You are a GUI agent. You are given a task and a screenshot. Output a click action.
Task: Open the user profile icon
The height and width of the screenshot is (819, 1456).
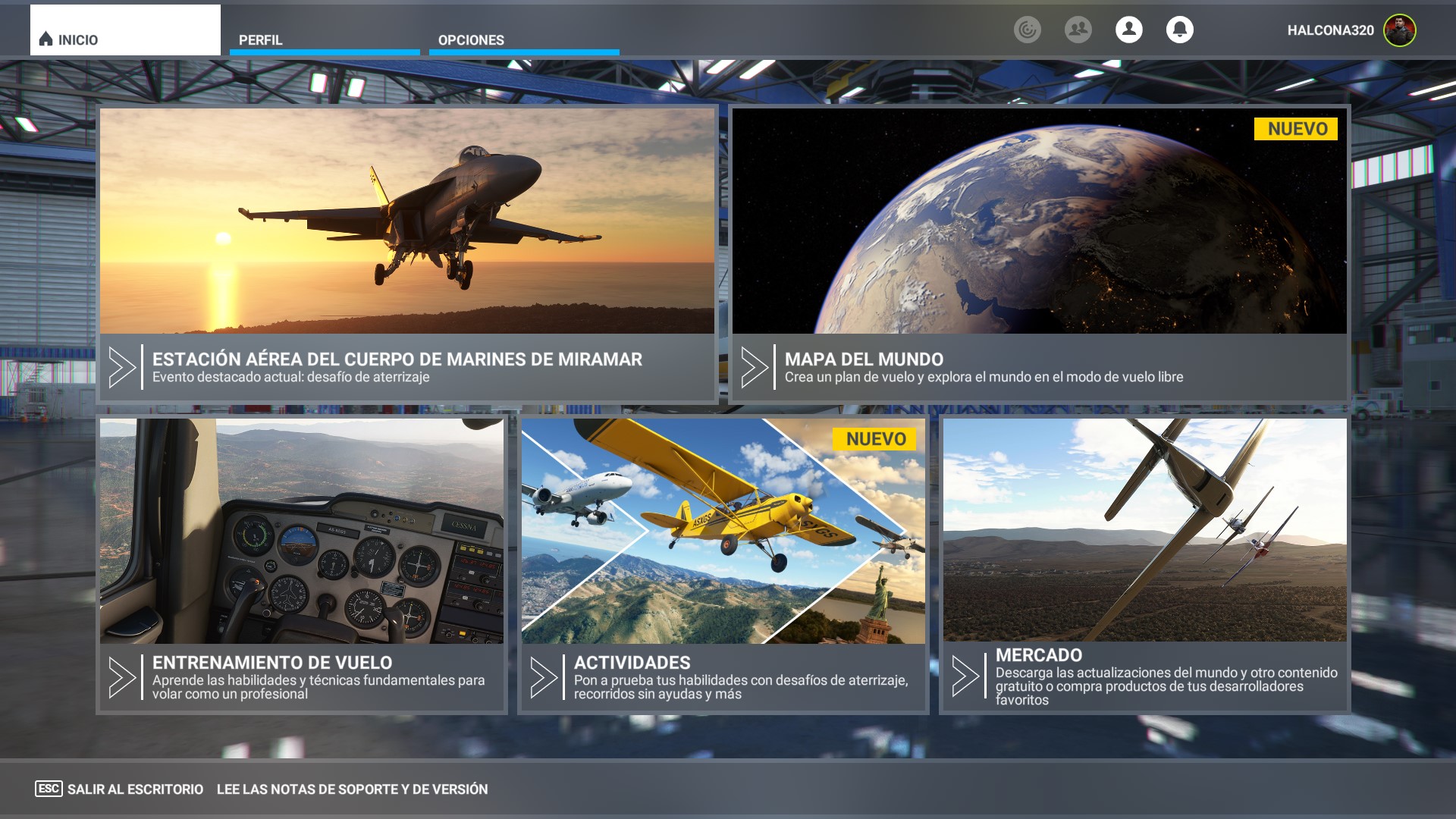(1128, 31)
